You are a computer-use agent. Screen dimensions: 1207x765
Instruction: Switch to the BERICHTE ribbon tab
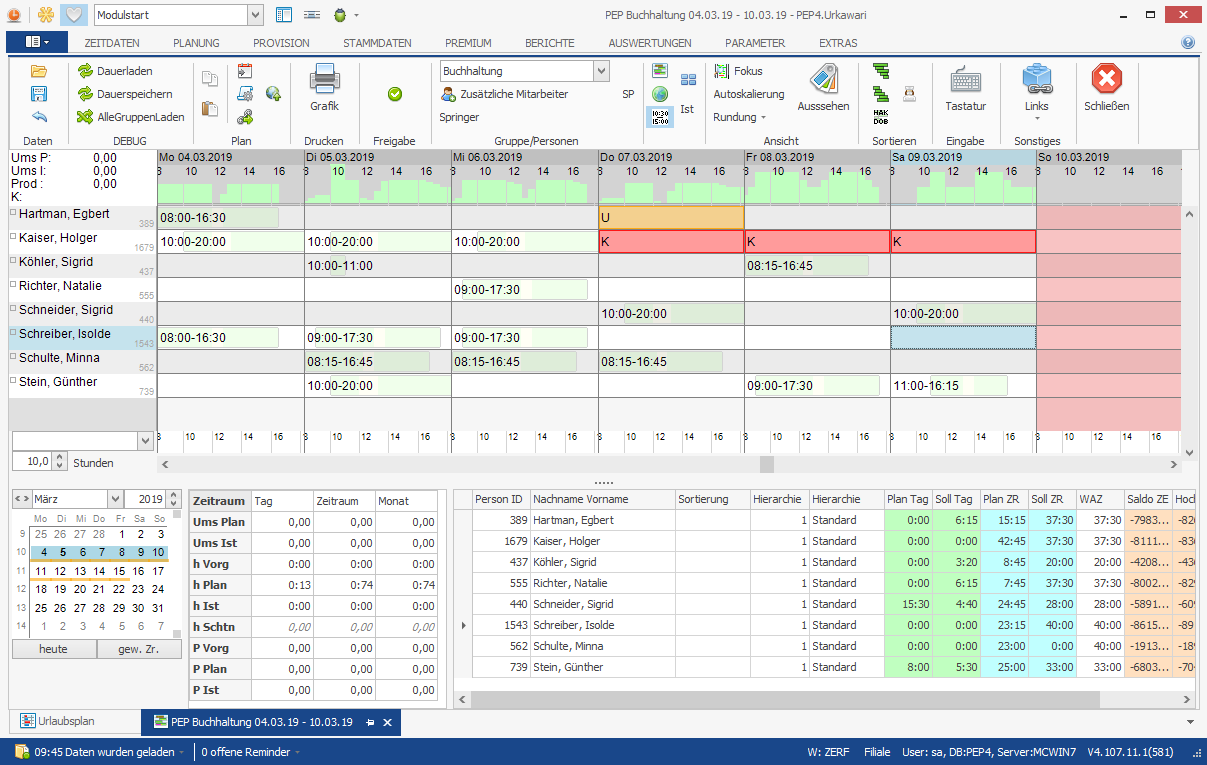click(549, 43)
